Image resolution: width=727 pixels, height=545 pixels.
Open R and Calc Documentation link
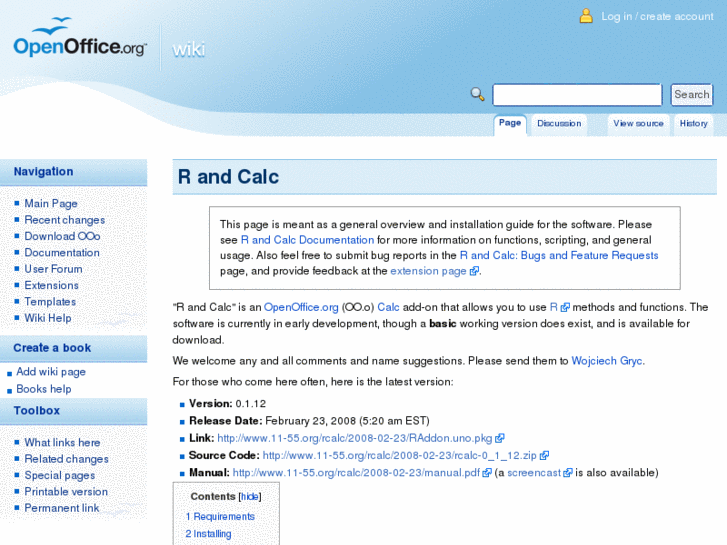tap(307, 240)
